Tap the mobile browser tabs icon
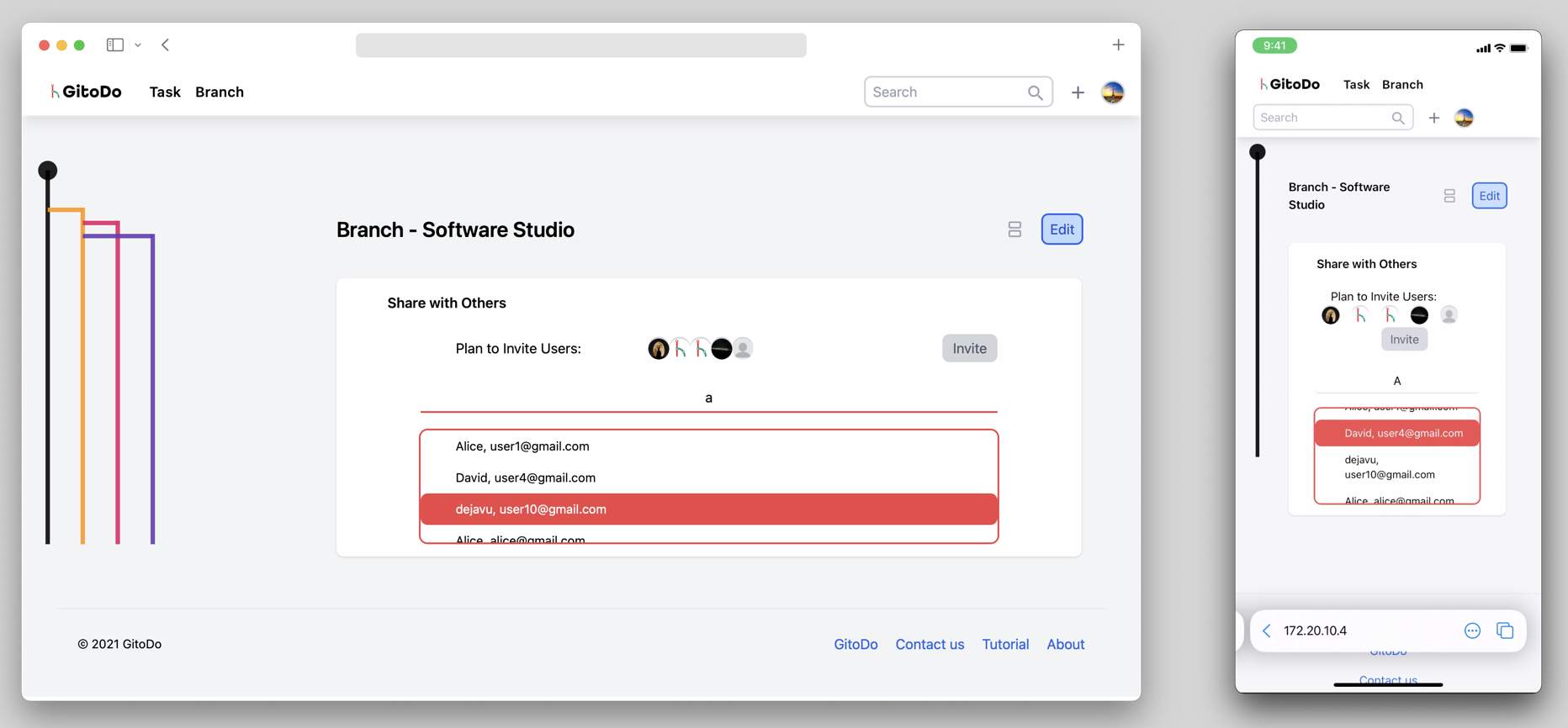 [1505, 630]
